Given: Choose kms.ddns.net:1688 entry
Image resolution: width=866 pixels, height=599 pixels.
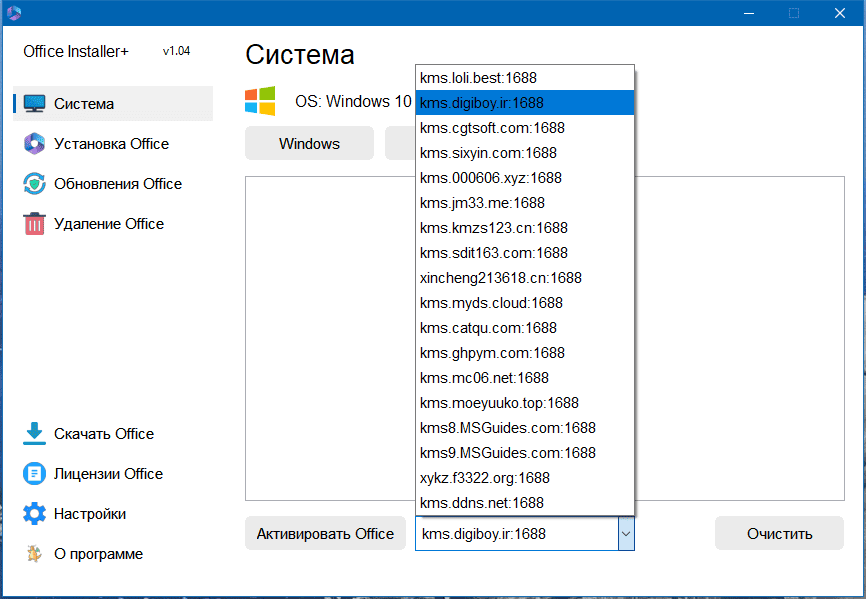Looking at the screenshot, I should pos(525,503).
